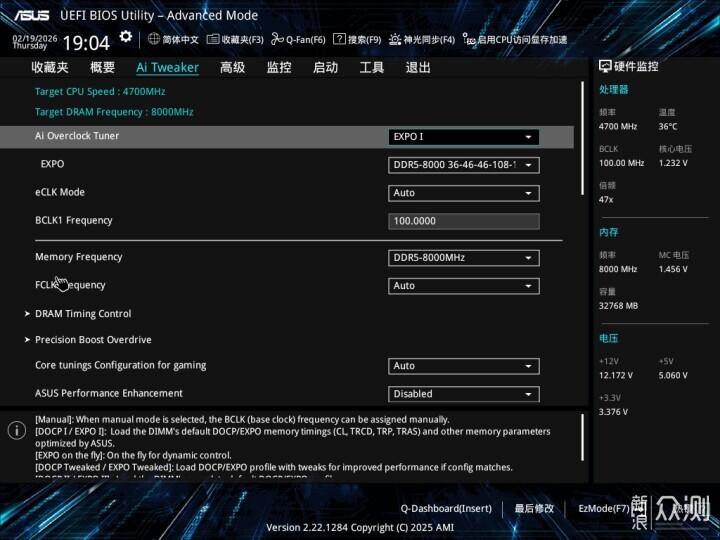Viewport: 720px width, 540px height.
Task: Click Target CPU Speed : 4700MHz text
Action: point(100,91)
